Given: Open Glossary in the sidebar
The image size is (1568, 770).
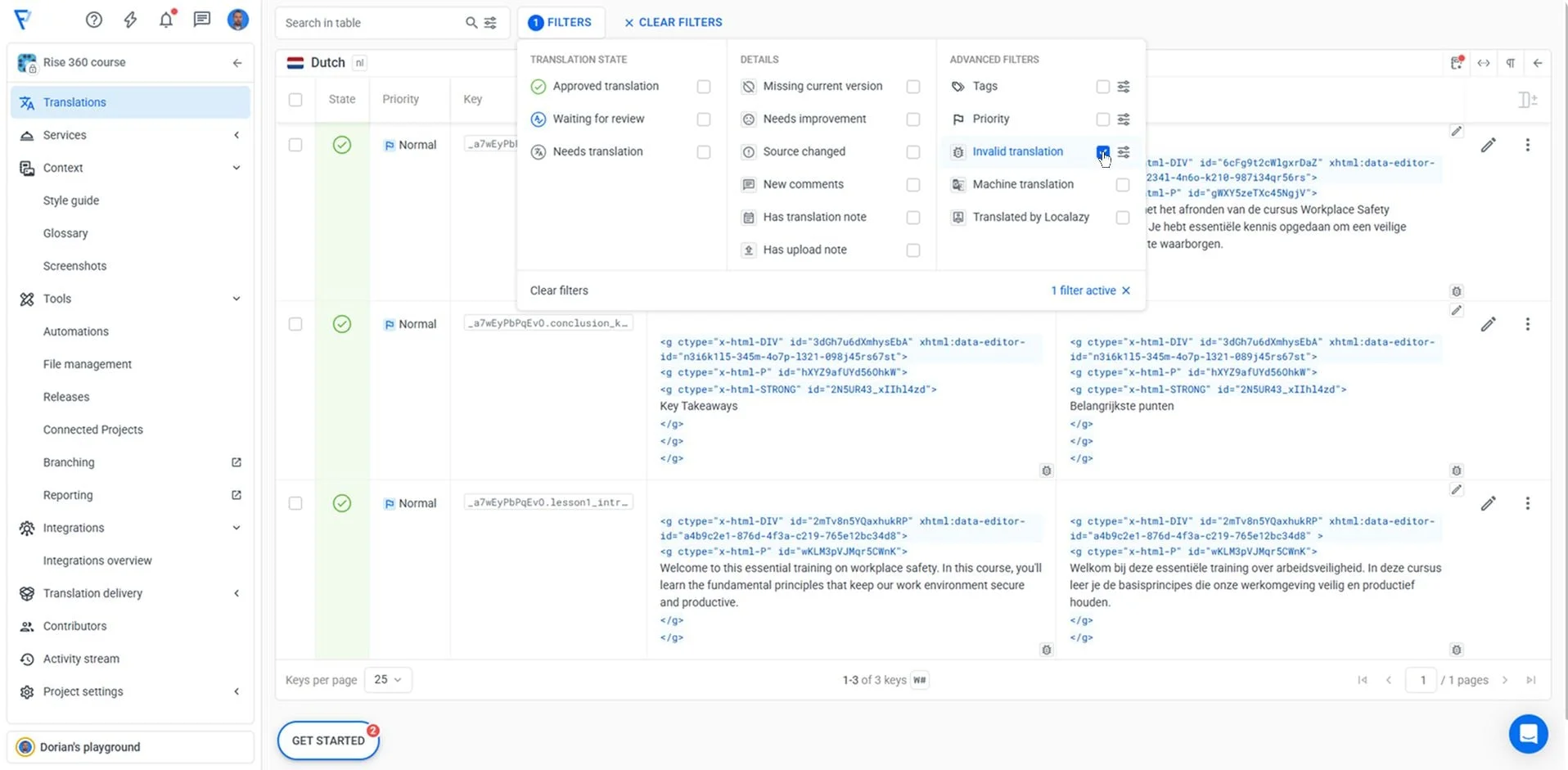Looking at the screenshot, I should (x=65, y=233).
